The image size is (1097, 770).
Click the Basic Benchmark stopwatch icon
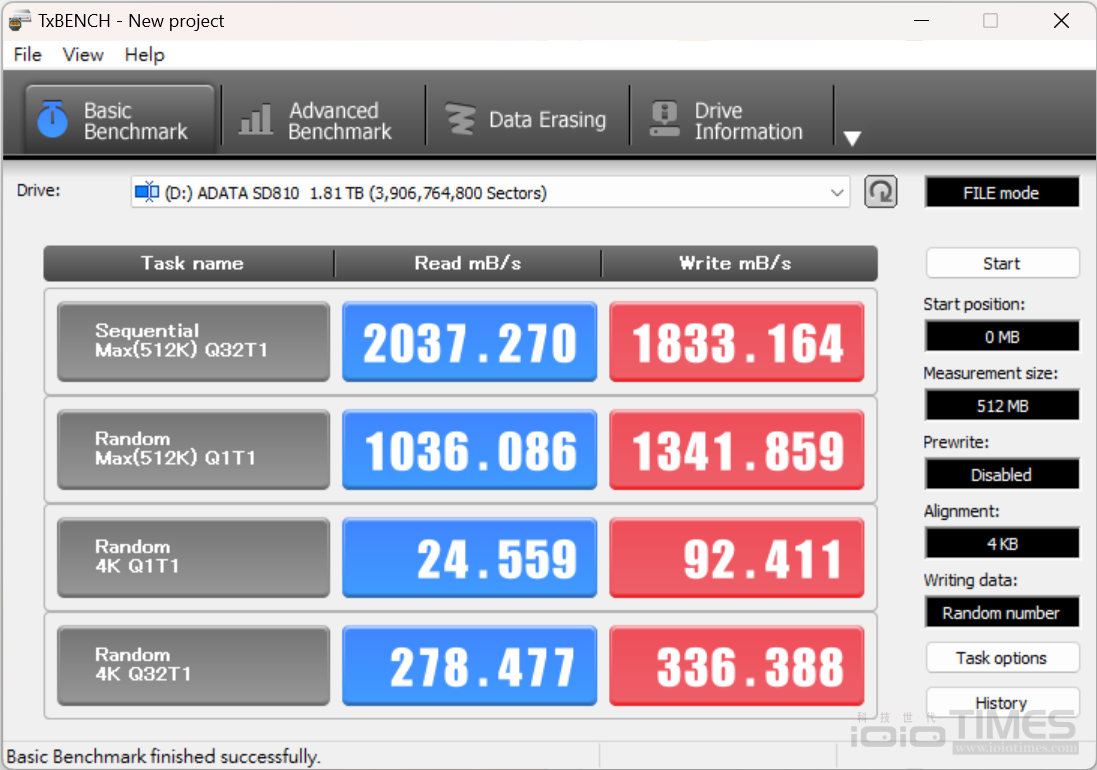tap(52, 119)
